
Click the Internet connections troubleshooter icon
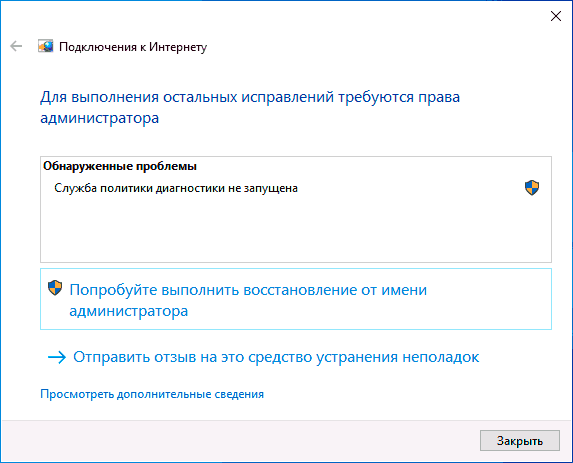[46, 46]
